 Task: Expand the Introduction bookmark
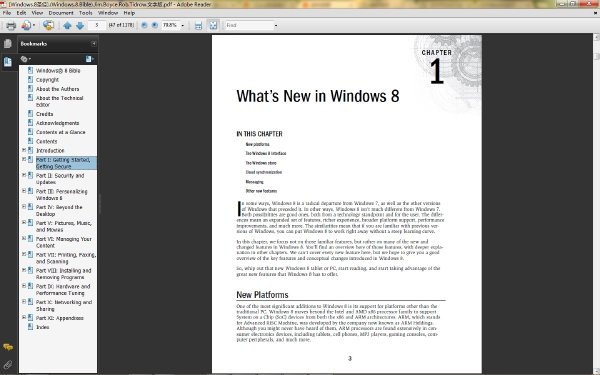coord(24,150)
